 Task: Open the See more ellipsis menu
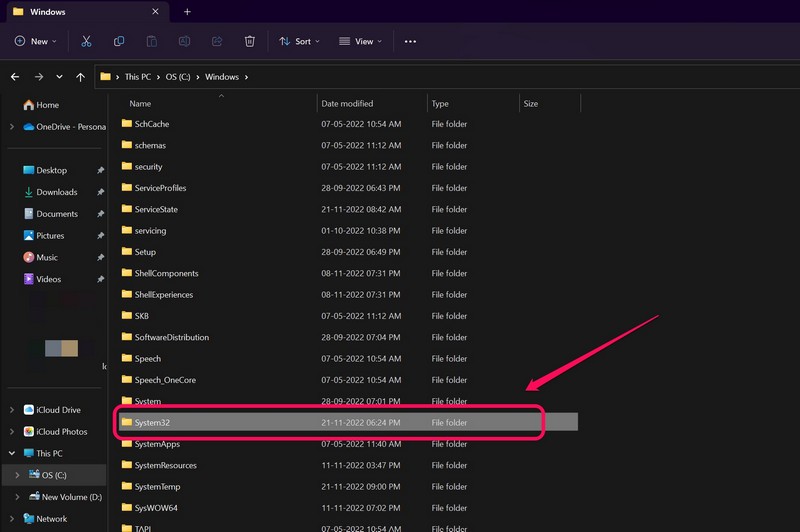[410, 41]
